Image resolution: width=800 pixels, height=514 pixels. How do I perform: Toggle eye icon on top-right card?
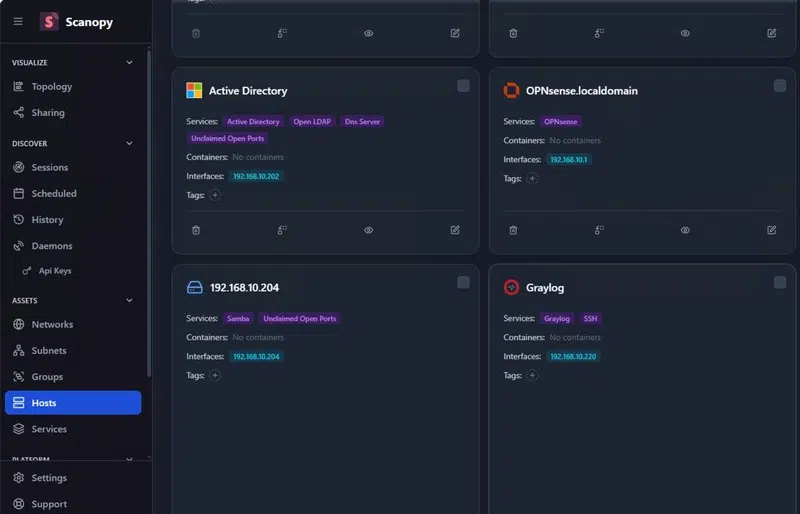click(x=685, y=33)
